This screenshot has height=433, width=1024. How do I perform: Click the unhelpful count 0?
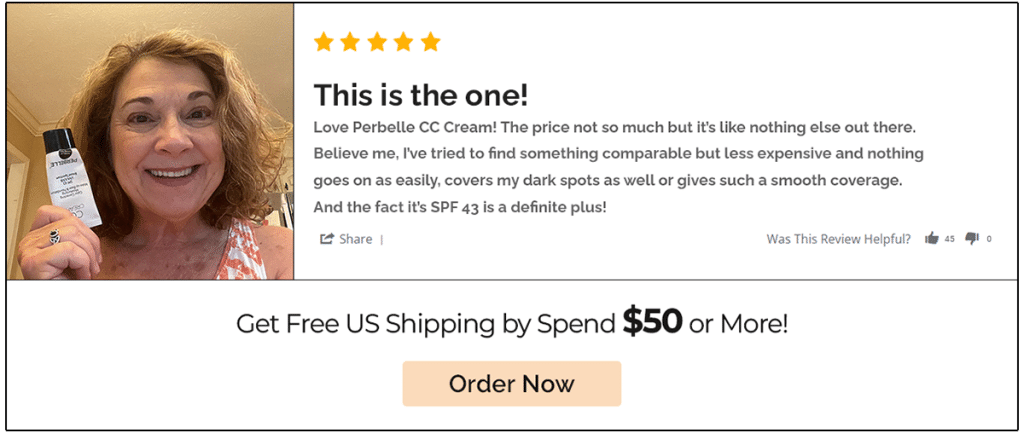pos(989,239)
